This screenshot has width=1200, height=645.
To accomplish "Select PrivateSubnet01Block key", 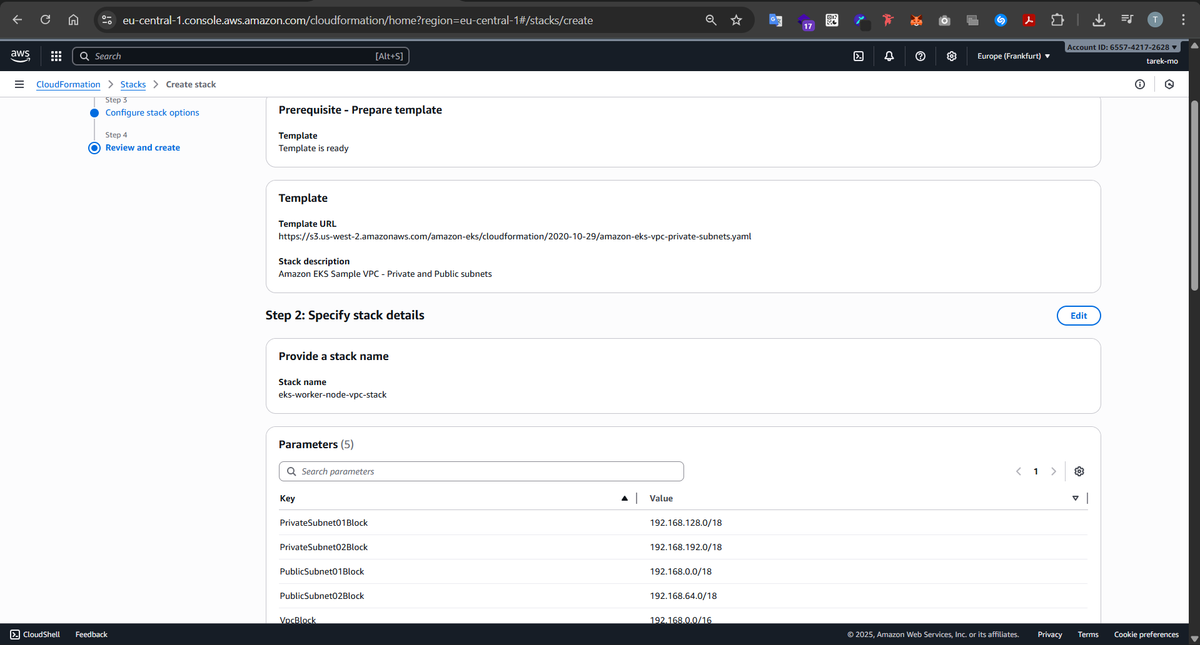I will tap(324, 522).
